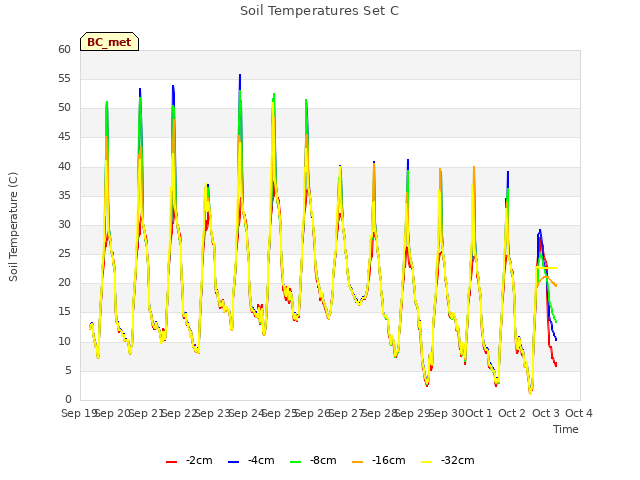640x480 pixels.
Task: Click the 25 y-axis tick label
Action: (x=64, y=254)
